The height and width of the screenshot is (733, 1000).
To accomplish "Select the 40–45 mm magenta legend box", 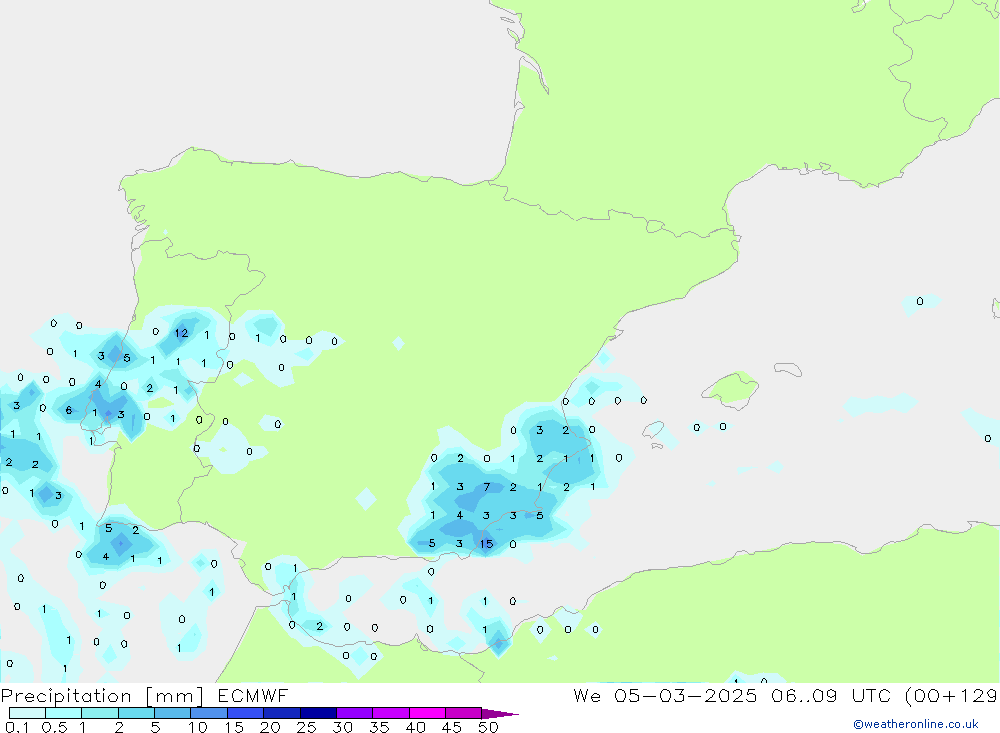I will (x=427, y=713).
